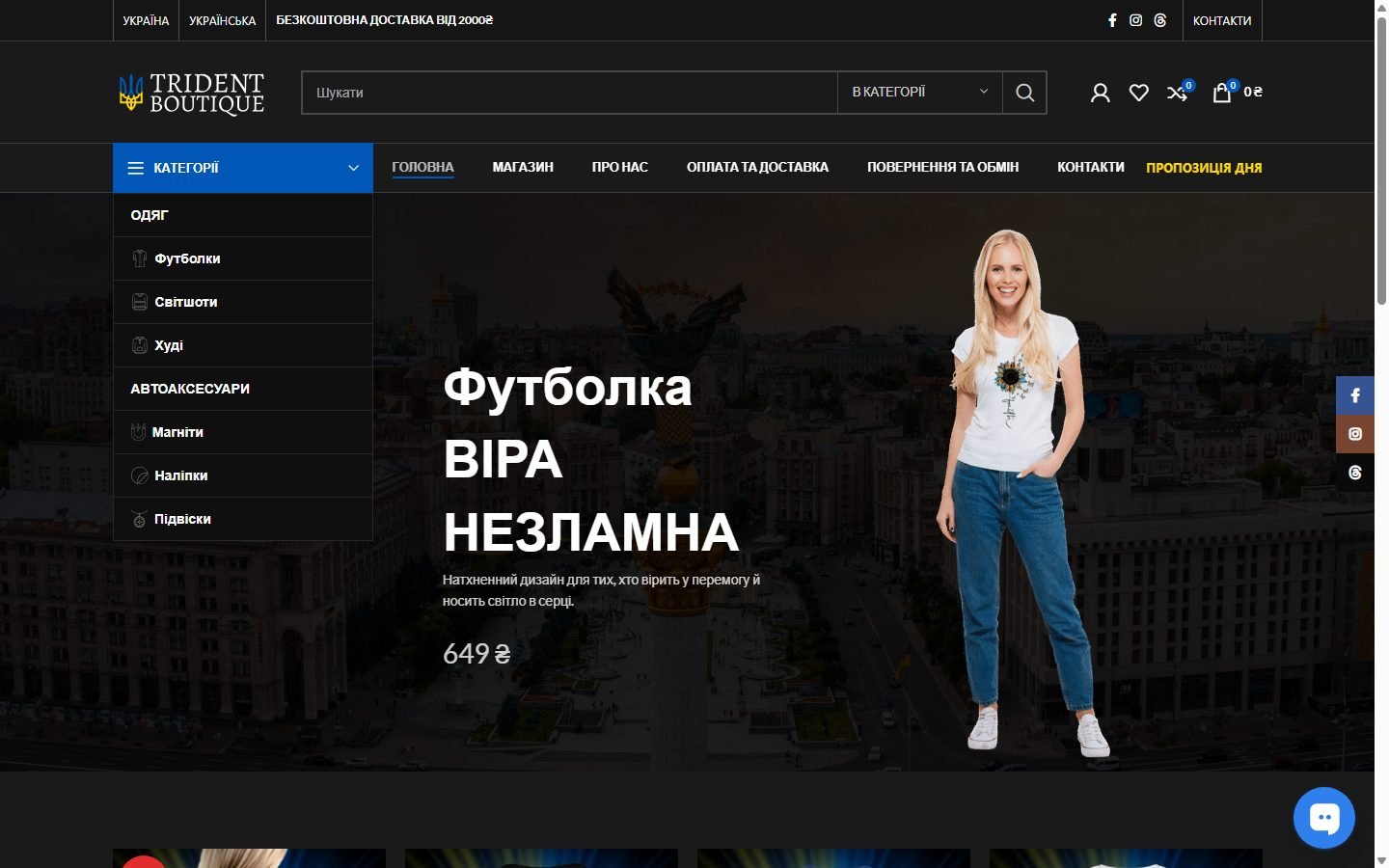Viewport: 1389px width, 868px height.
Task: Open the Про нас menu item
Action: (x=620, y=167)
